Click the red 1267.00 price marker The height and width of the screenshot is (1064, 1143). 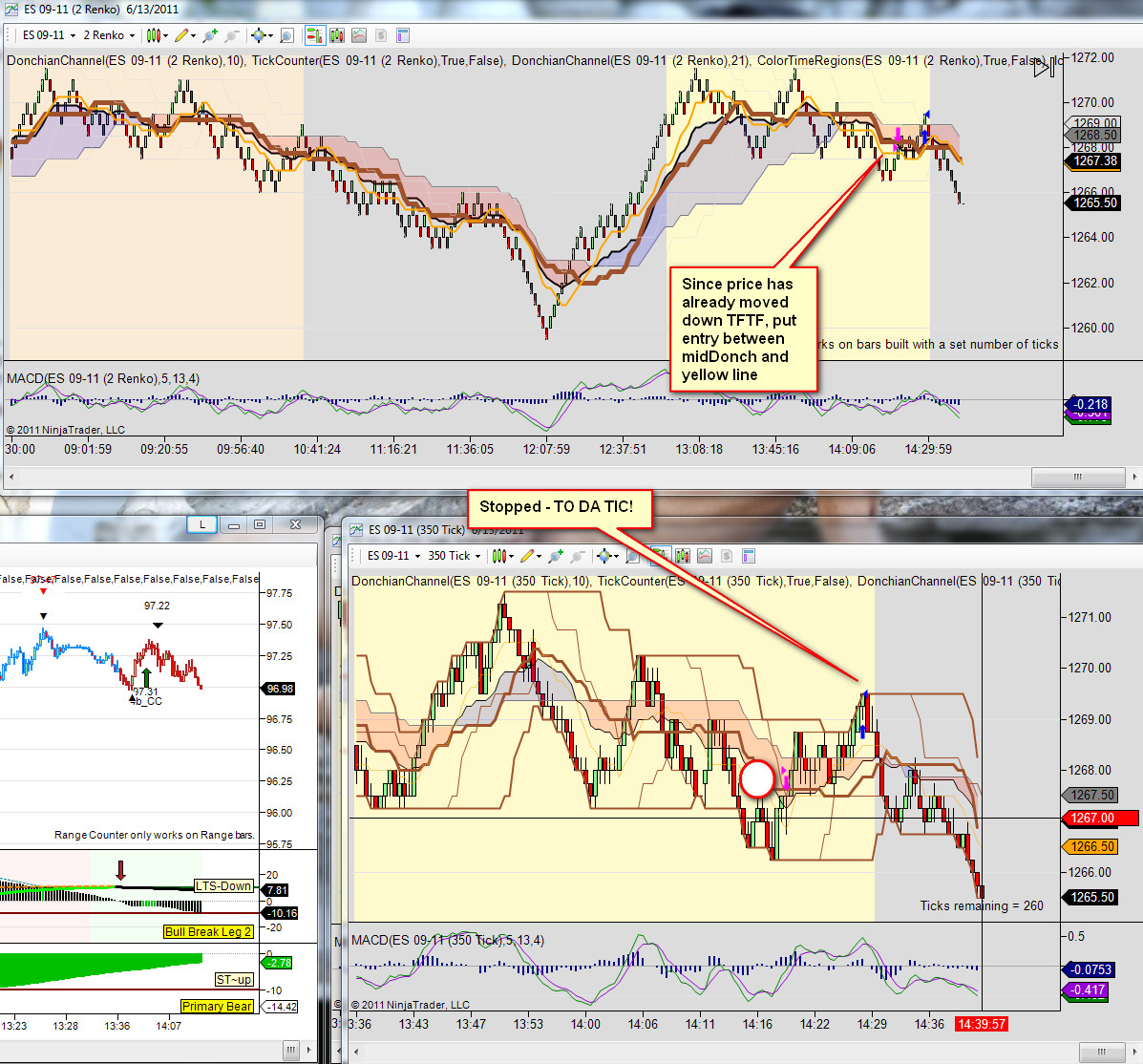click(x=1099, y=818)
